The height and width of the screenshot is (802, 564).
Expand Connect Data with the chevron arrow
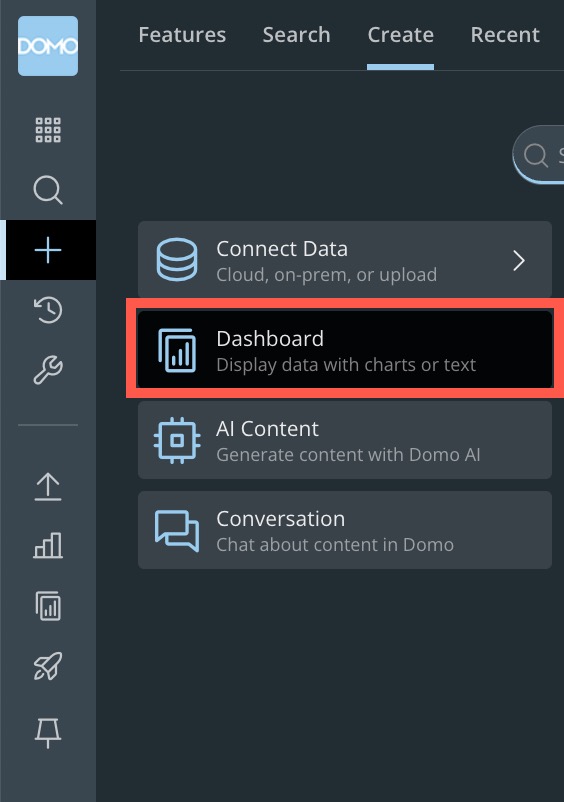(x=519, y=260)
